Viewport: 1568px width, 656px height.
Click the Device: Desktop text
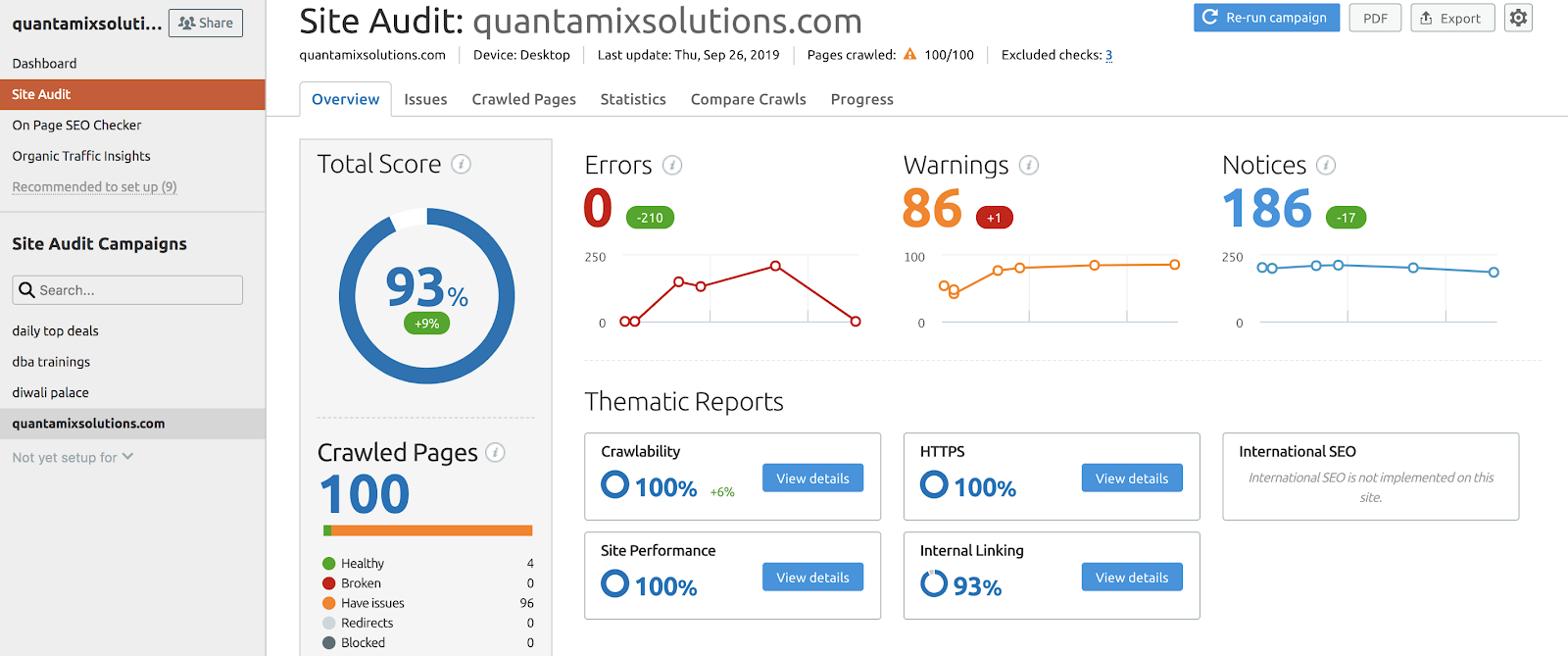521,55
